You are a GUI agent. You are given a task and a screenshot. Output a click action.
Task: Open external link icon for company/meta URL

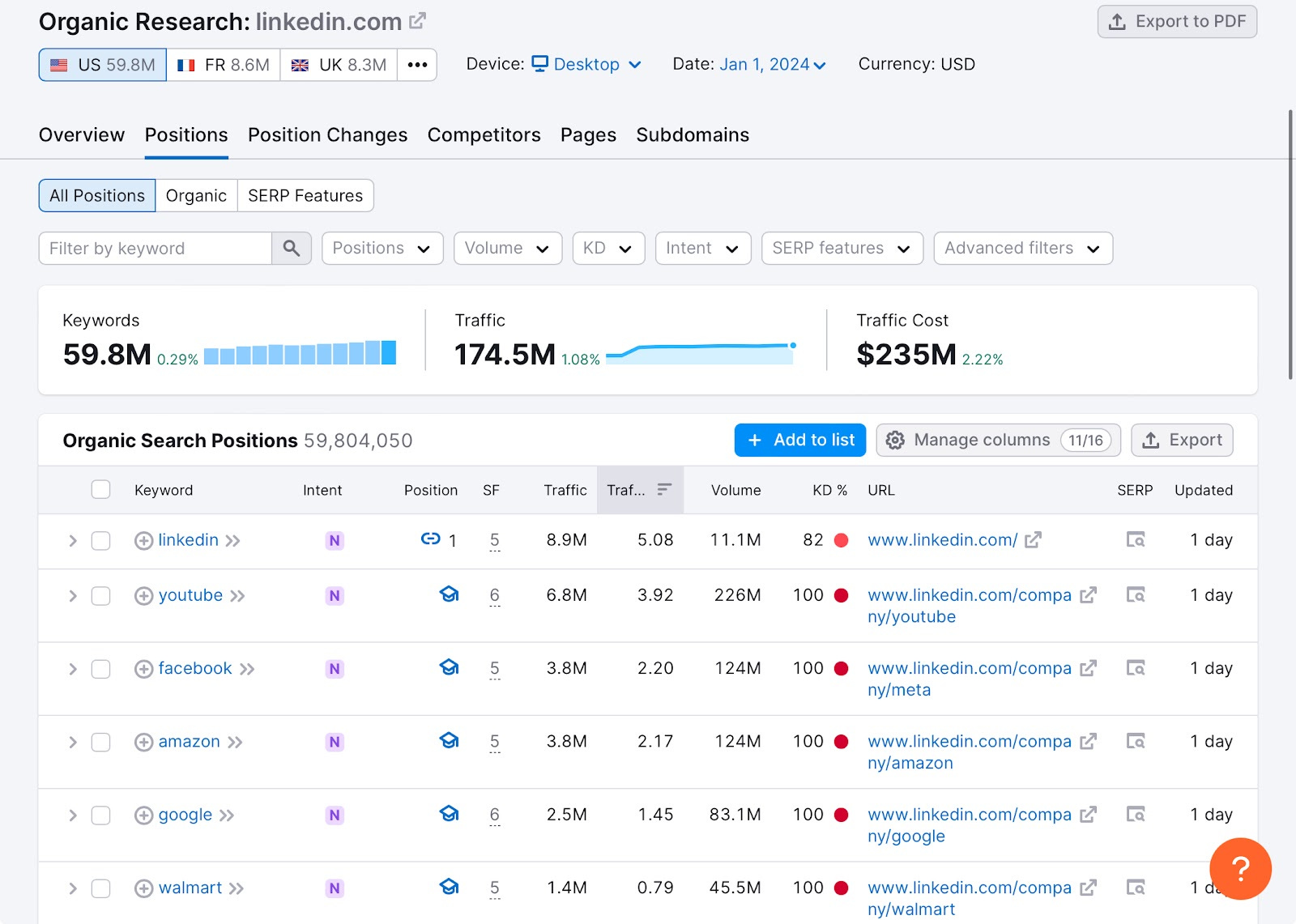(1088, 668)
